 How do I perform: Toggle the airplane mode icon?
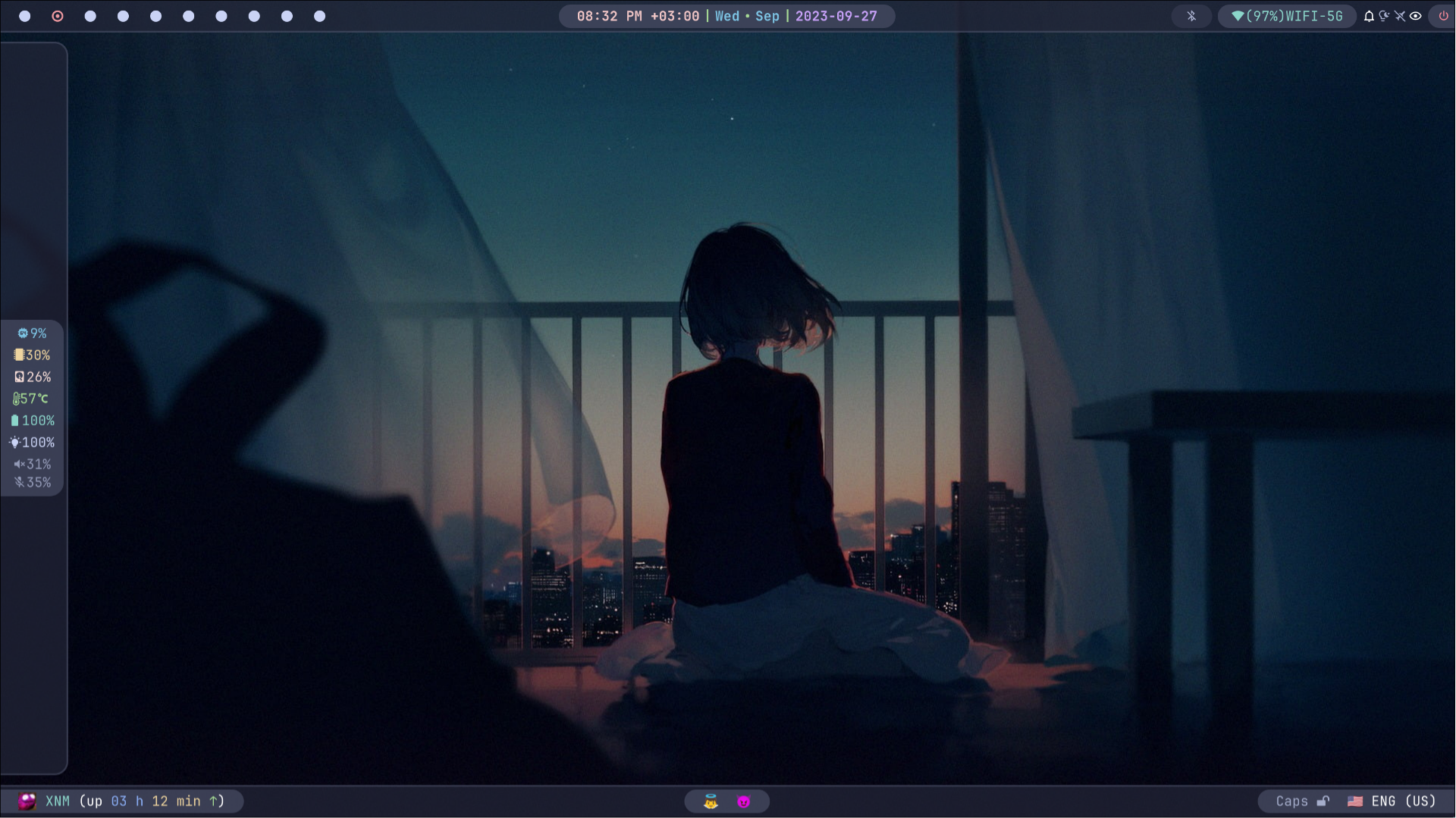pyautogui.click(x=1400, y=16)
